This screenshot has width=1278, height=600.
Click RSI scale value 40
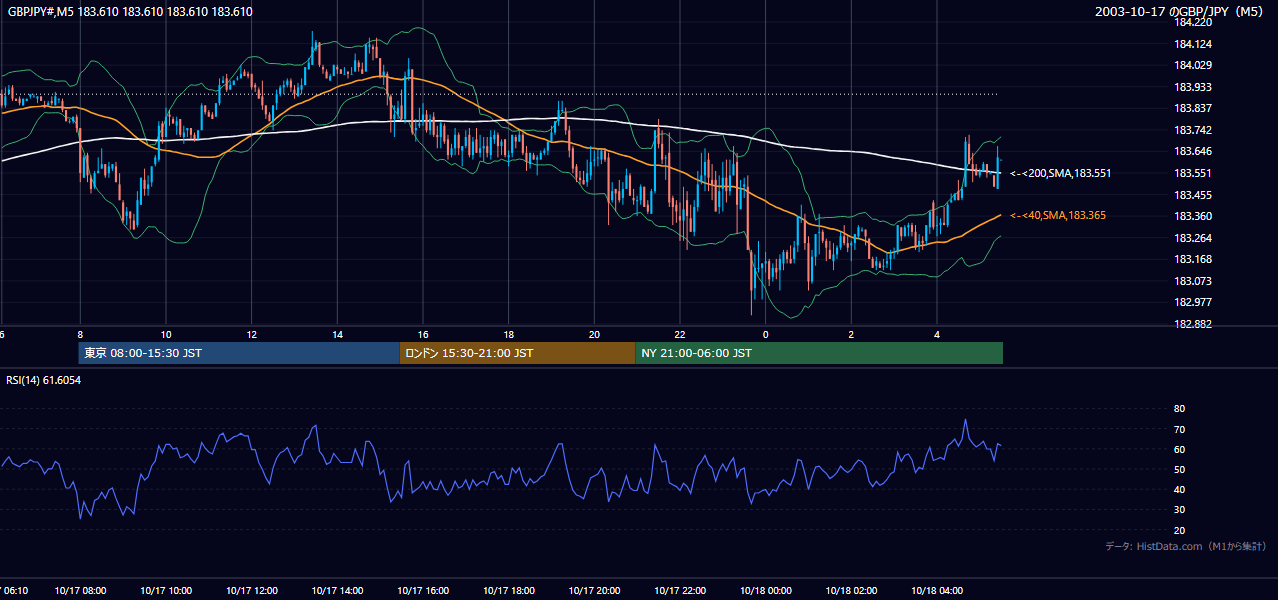point(1179,489)
